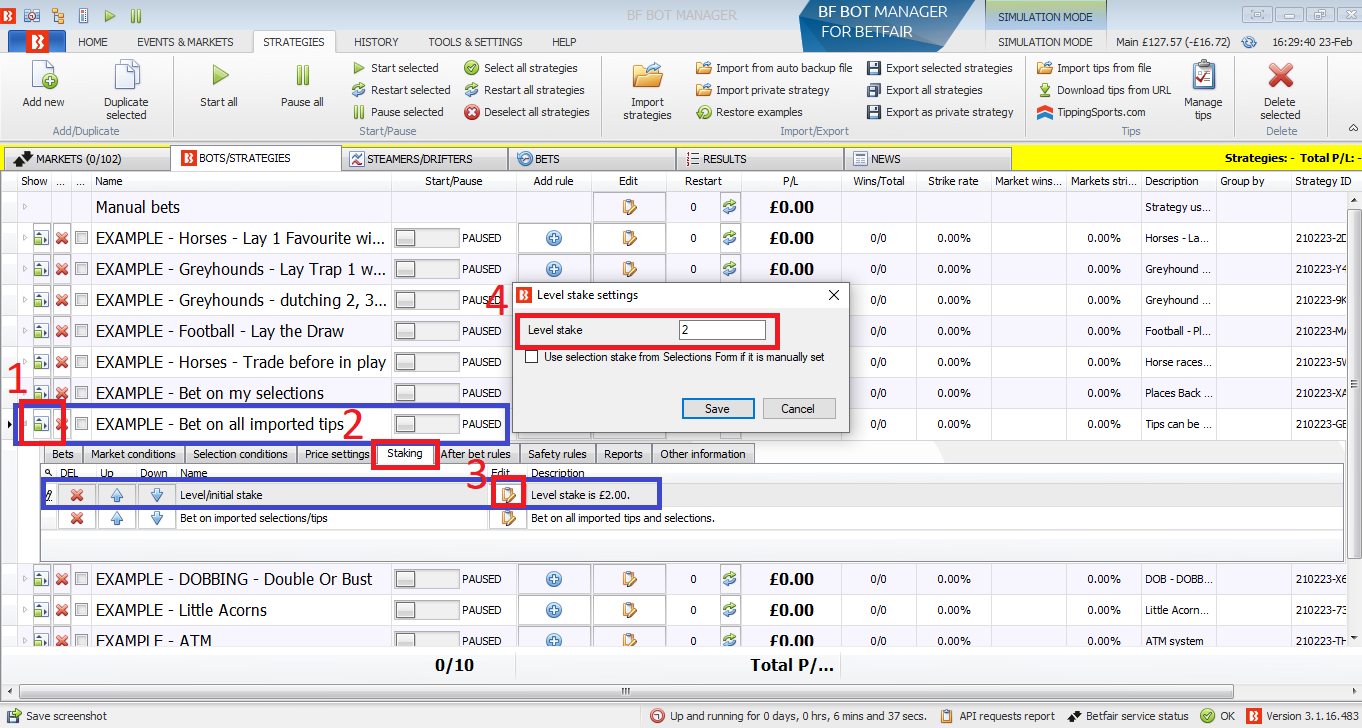Click Export as private strategy
Screen dimensions: 1362x728
[x=940, y=112]
